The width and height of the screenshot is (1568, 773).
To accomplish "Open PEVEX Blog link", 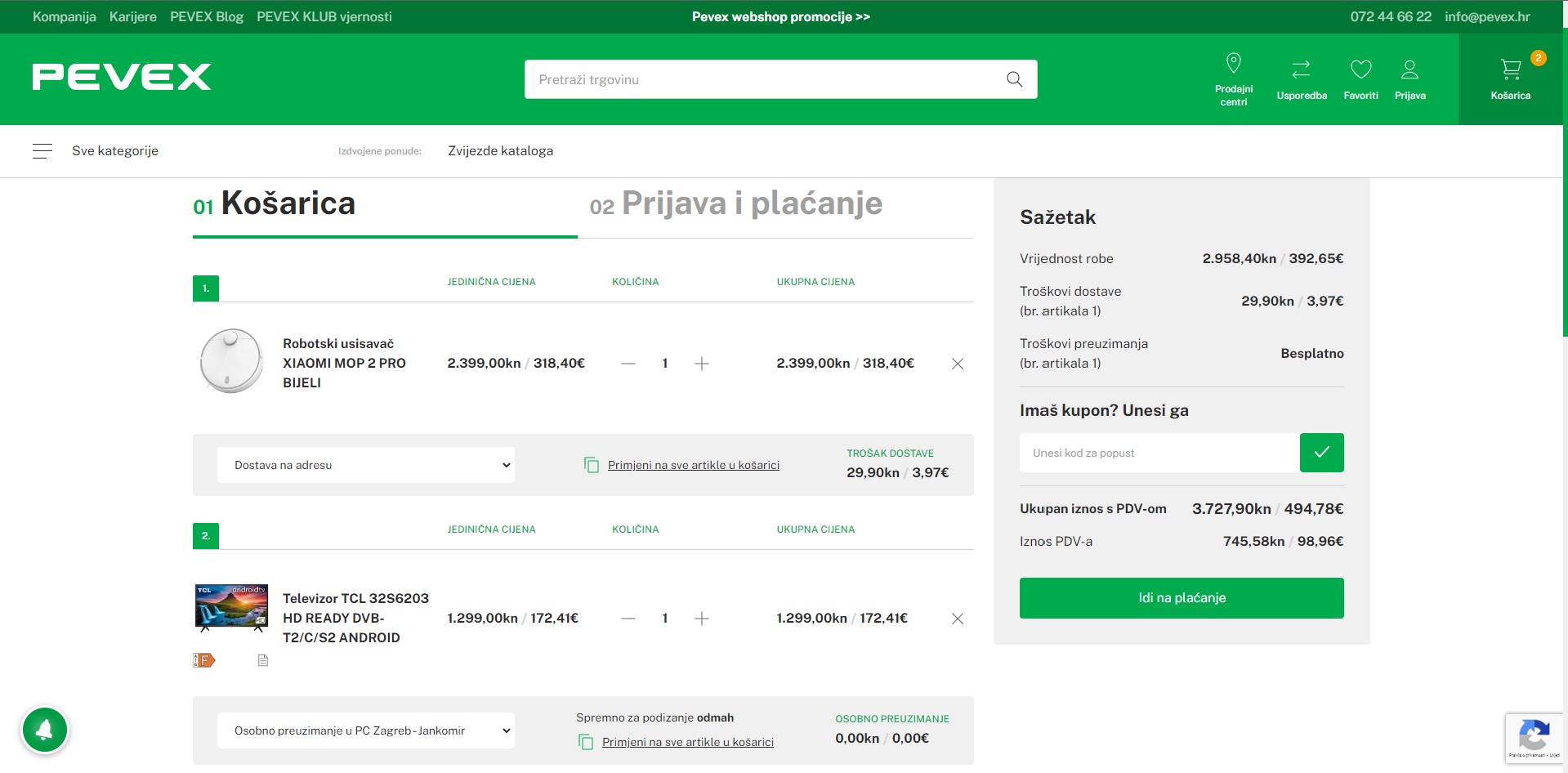I will pos(207,16).
